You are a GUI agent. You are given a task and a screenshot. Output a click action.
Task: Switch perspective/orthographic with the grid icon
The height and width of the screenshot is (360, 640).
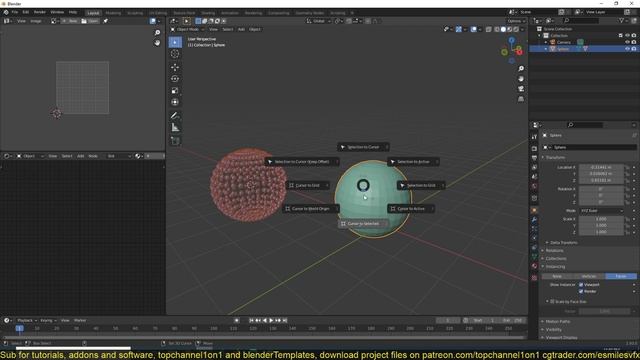point(521,99)
